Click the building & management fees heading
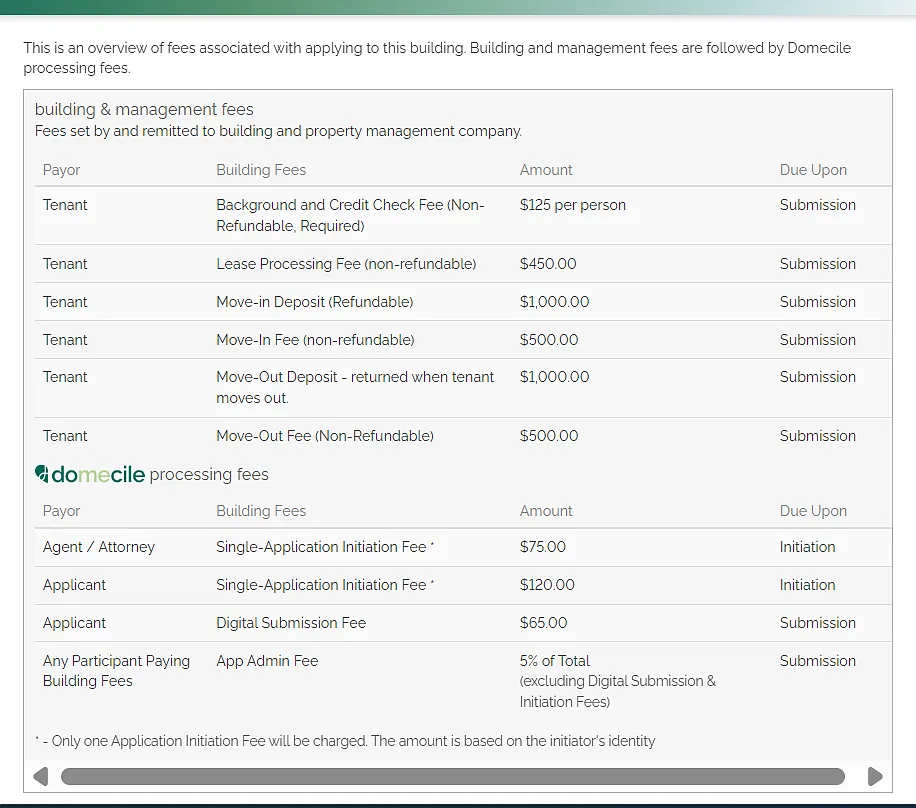The image size is (916, 808). pyautogui.click(x=144, y=110)
